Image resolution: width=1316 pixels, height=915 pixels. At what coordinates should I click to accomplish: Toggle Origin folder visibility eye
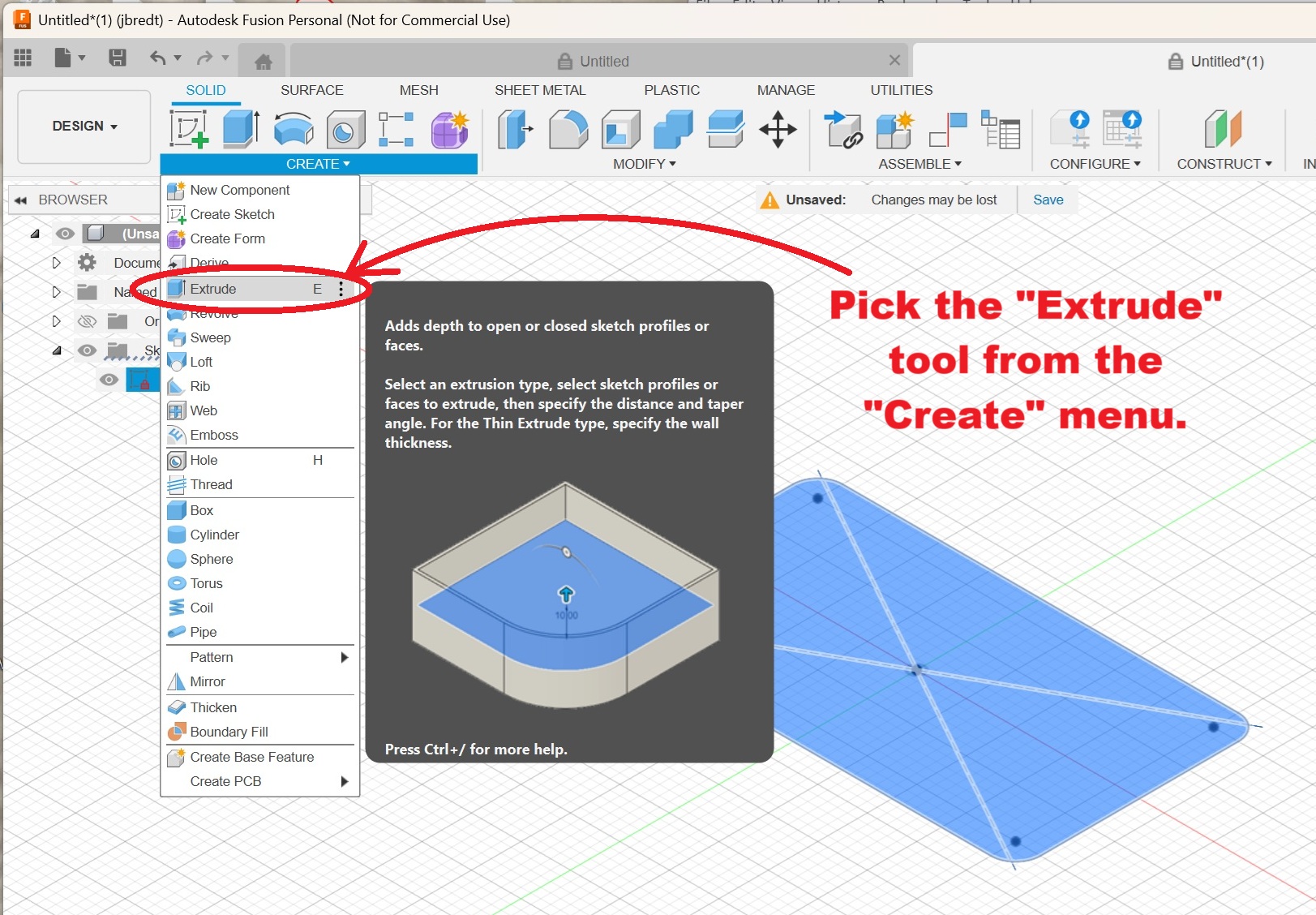(x=87, y=321)
